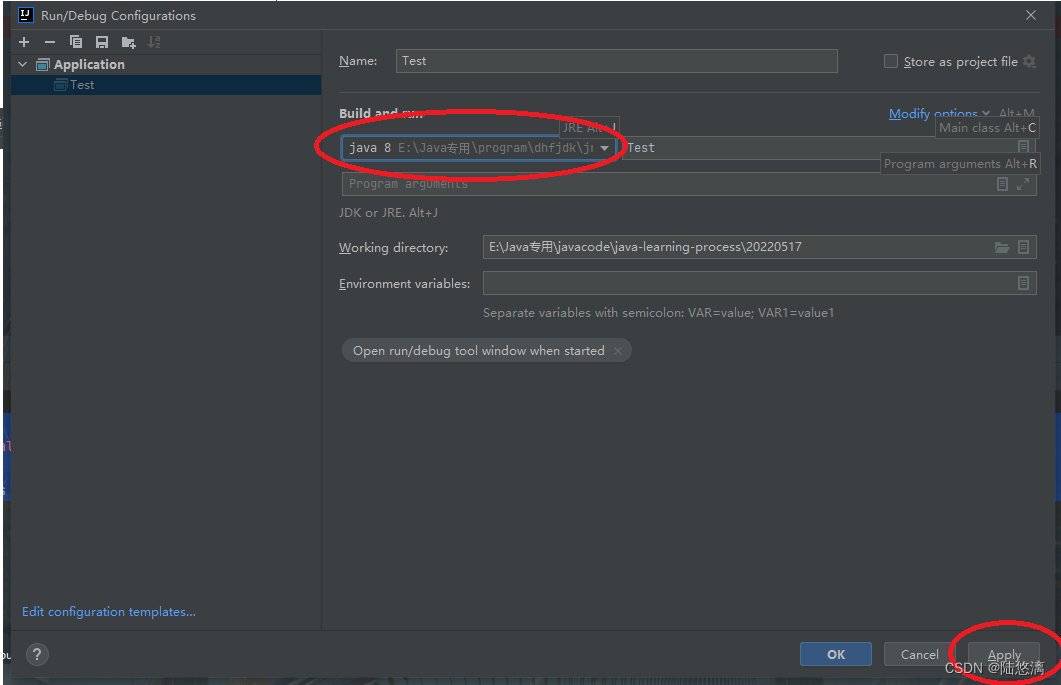Click the Working directory label
The width and height of the screenshot is (1061, 685).
[x=393, y=247]
